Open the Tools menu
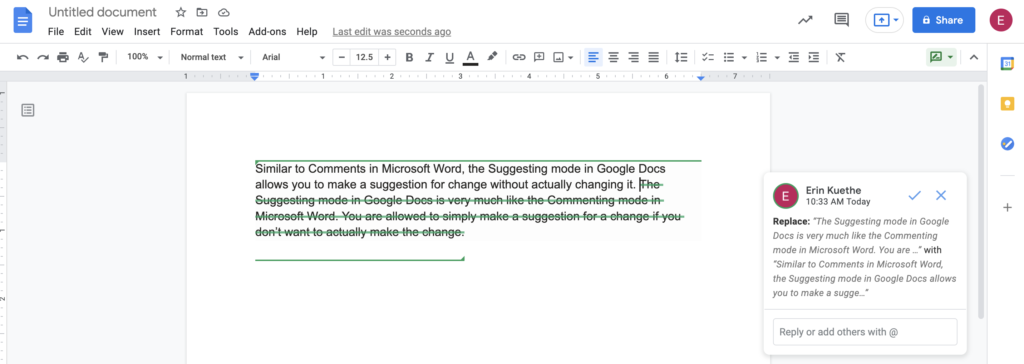Screen dimensions: 1024x364 click(x=226, y=31)
